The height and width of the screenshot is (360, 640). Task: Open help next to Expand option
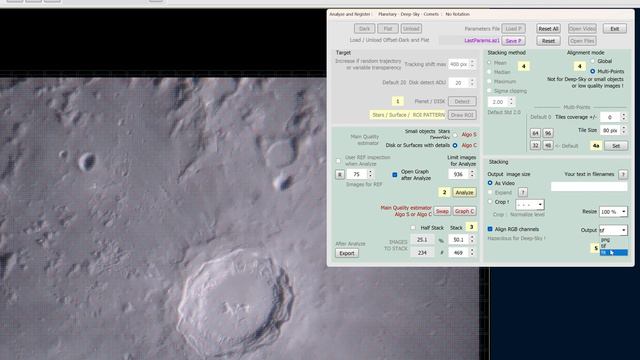tap(522, 192)
